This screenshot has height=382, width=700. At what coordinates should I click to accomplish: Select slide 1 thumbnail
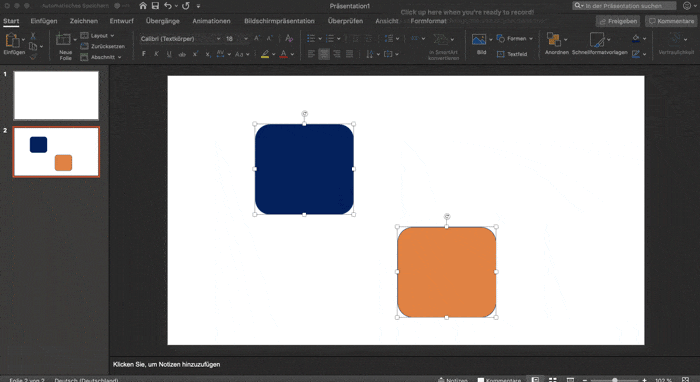[56, 96]
